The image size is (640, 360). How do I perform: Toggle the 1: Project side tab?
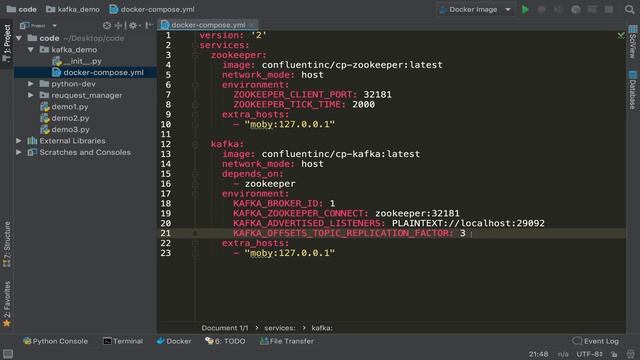point(7,43)
